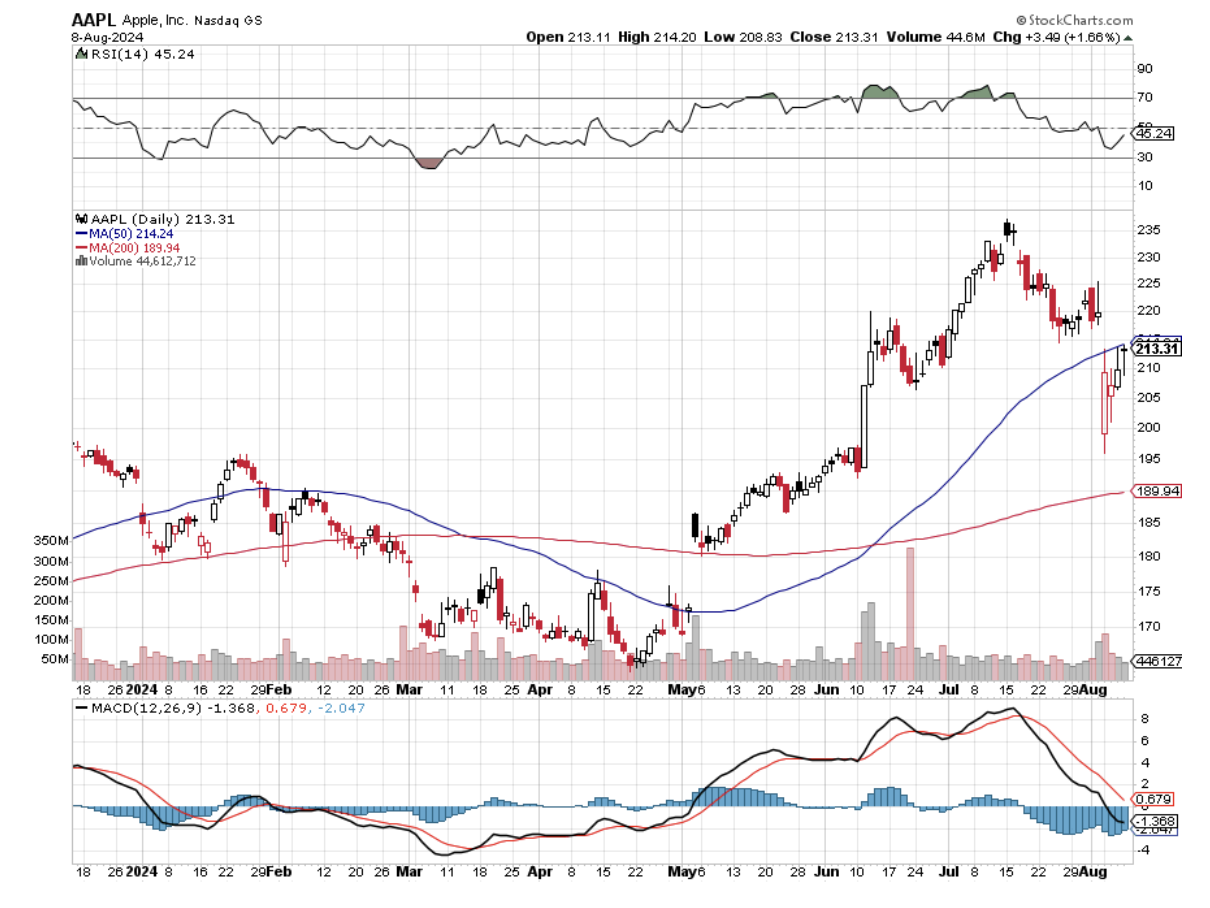
Task: Click the MACD 0.679 signal axis marker
Action: (x=1155, y=799)
